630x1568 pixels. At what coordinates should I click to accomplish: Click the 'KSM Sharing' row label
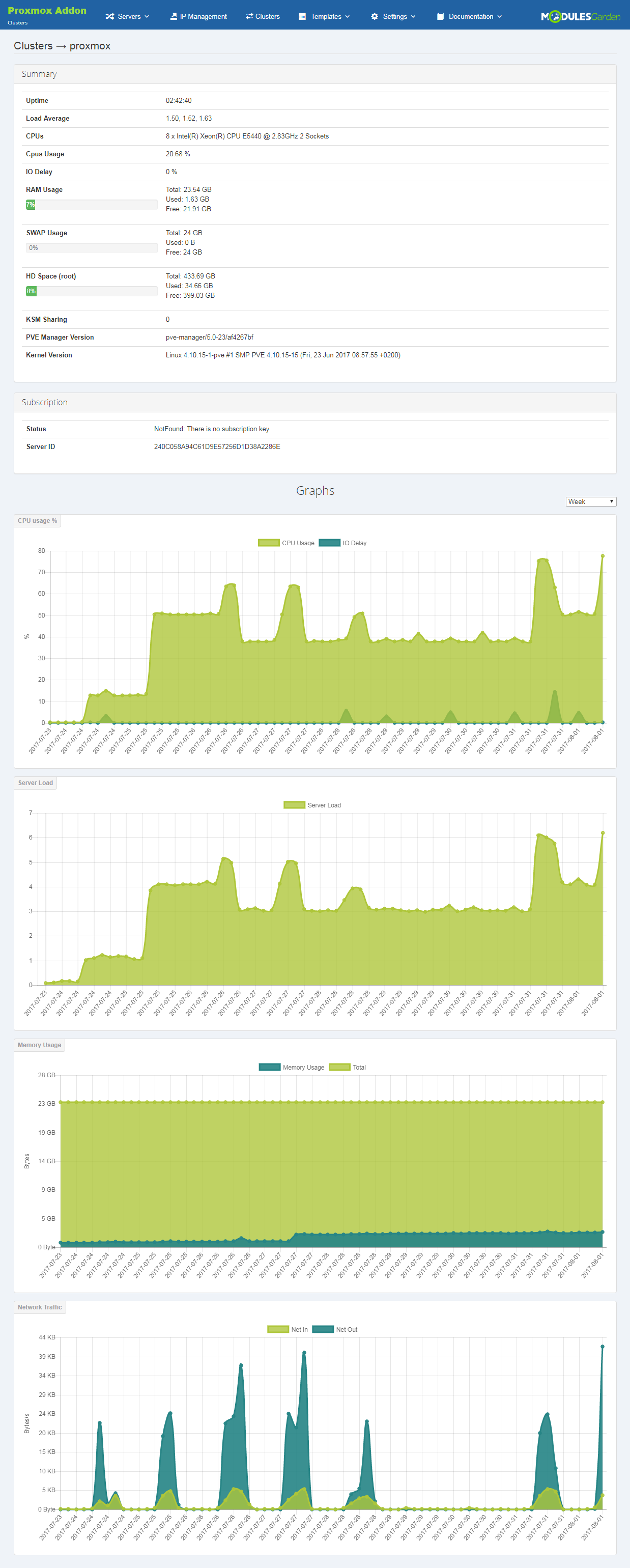click(x=46, y=320)
